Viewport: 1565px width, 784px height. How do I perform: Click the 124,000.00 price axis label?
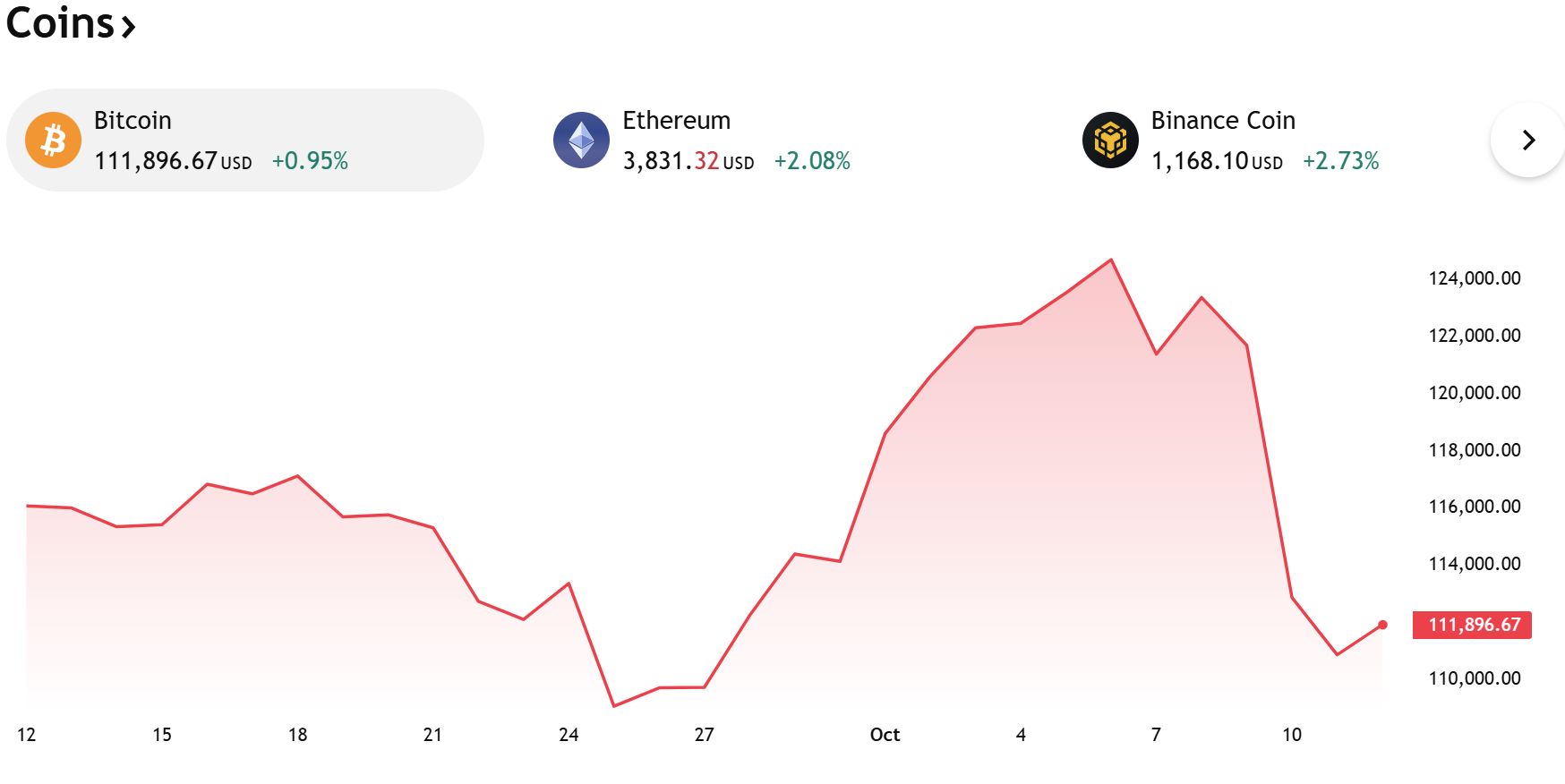point(1474,278)
